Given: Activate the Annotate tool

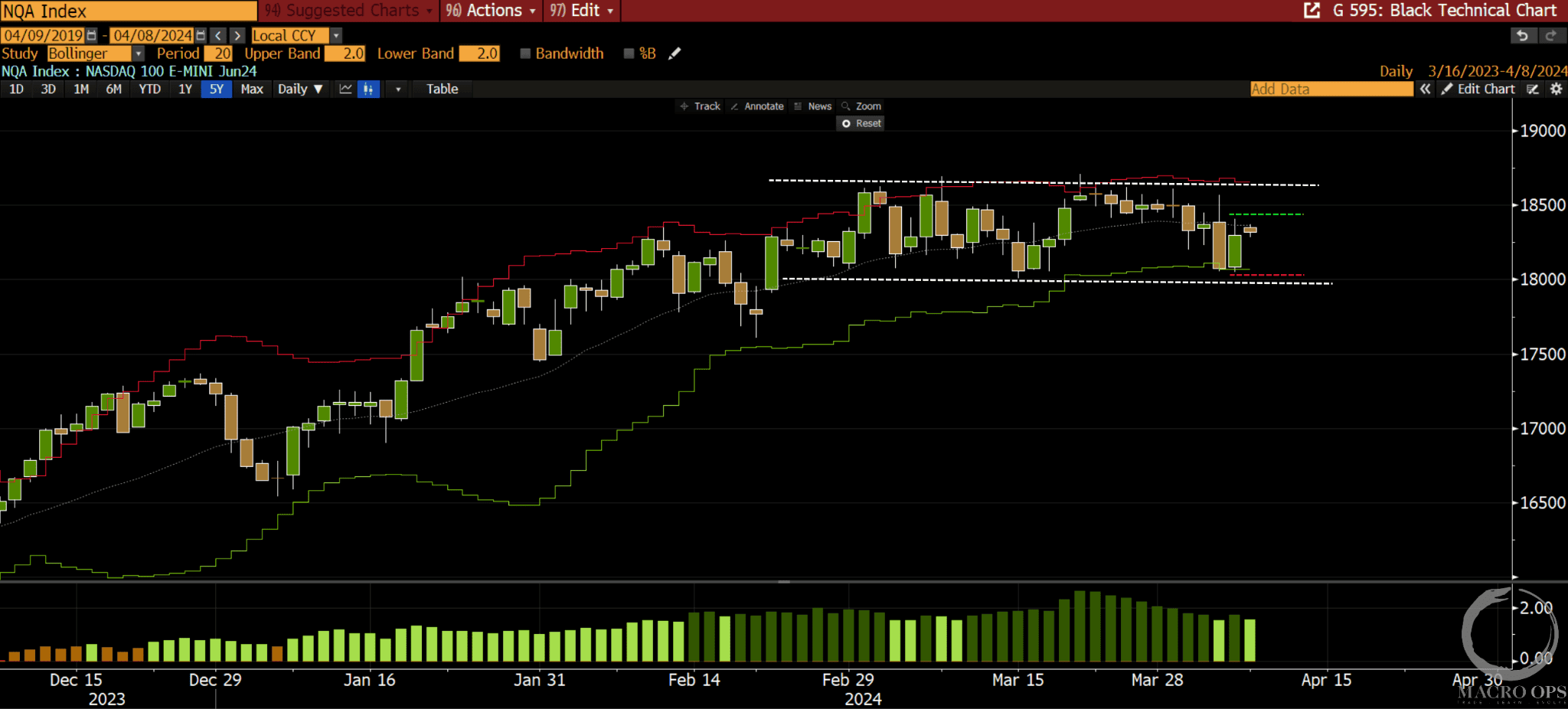Looking at the screenshot, I should pos(757,106).
